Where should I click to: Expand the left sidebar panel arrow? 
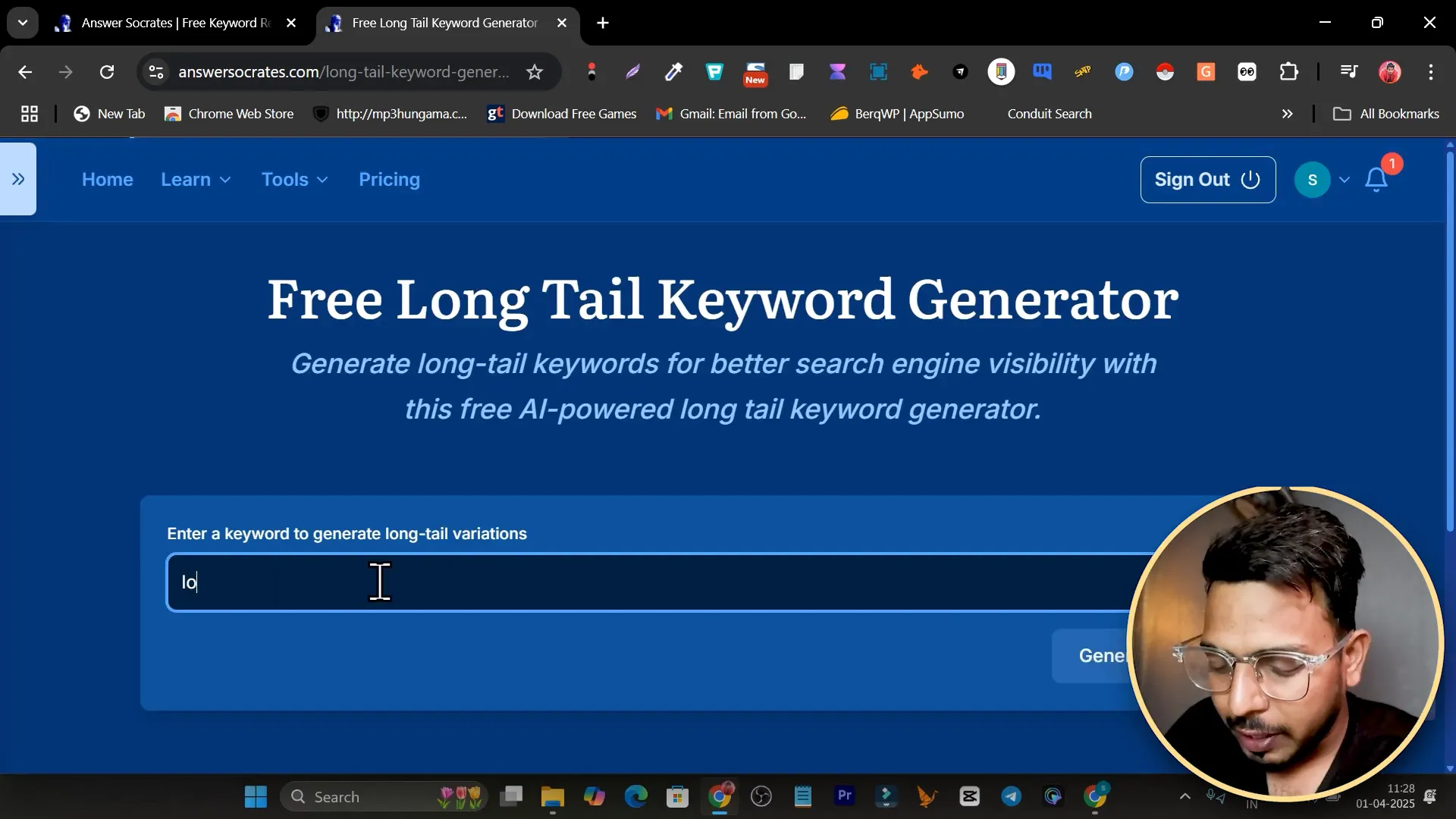coord(18,179)
